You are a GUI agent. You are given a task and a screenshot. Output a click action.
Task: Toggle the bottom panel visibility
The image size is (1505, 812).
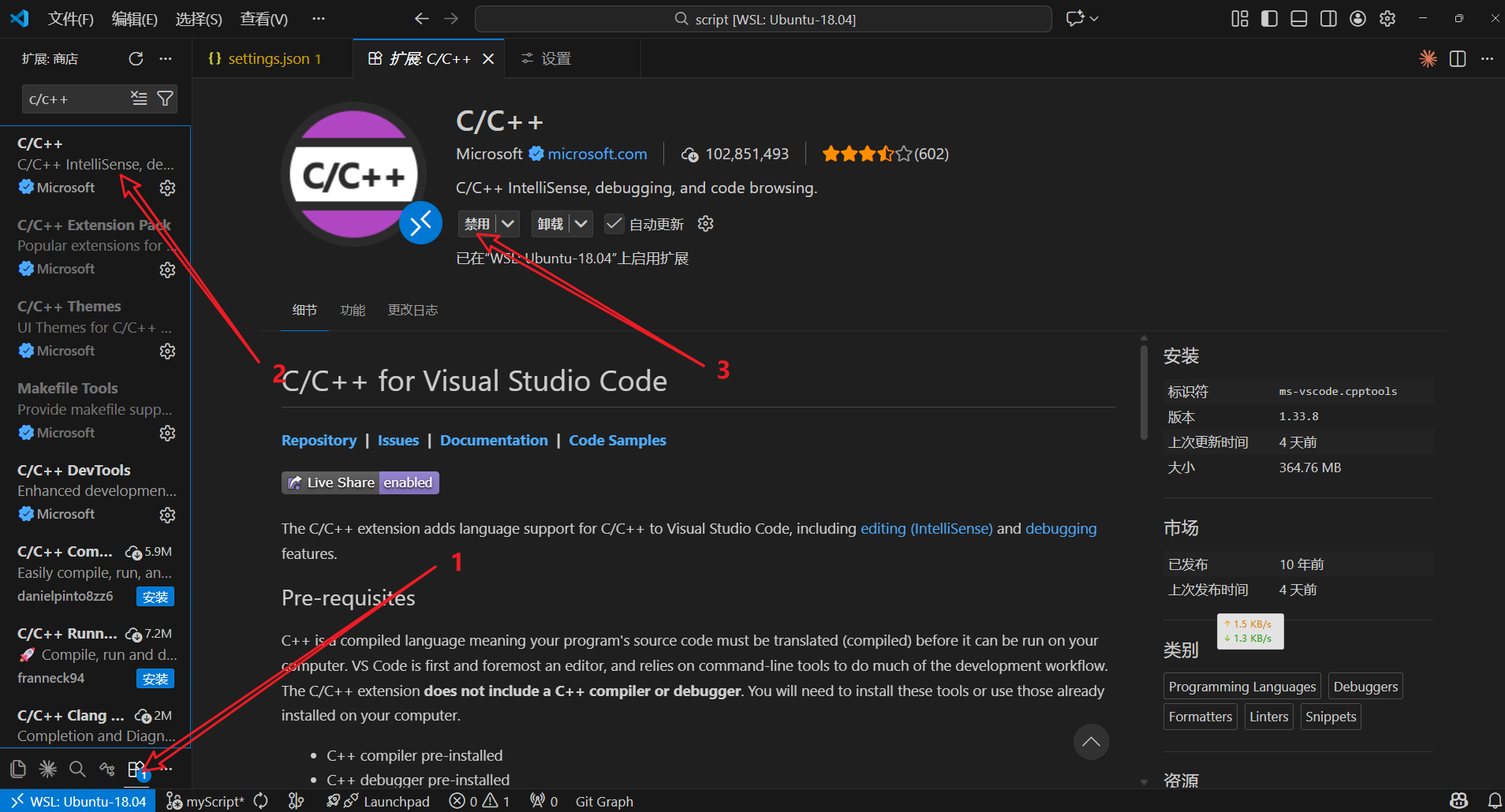point(1299,19)
